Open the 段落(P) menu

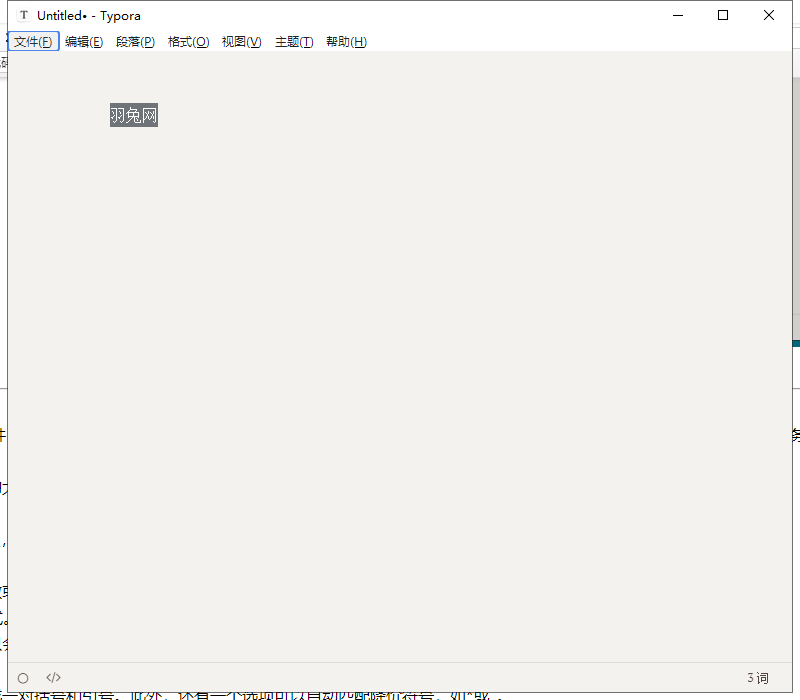(x=135, y=41)
